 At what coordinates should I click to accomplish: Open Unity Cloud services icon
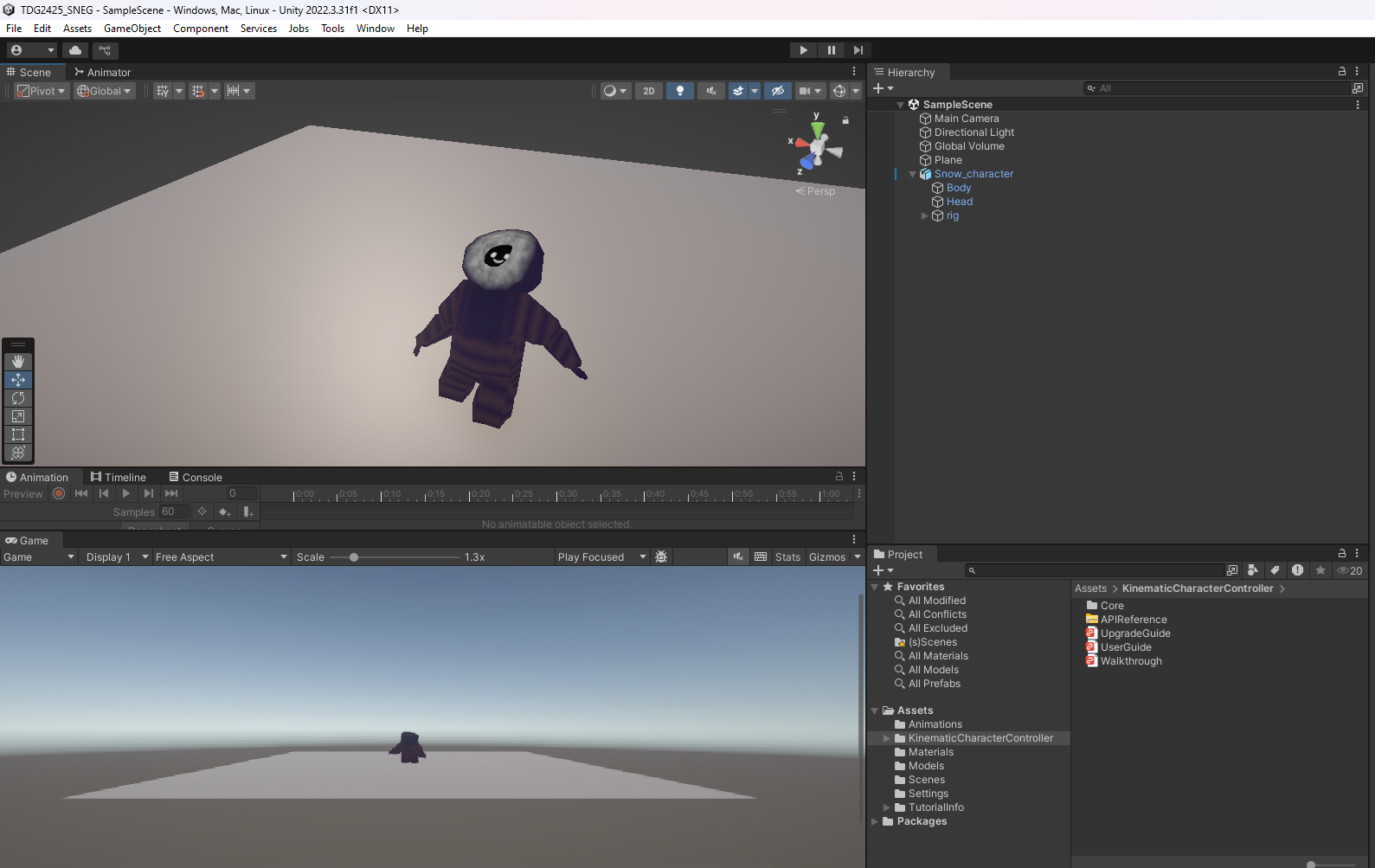pyautogui.click(x=75, y=50)
